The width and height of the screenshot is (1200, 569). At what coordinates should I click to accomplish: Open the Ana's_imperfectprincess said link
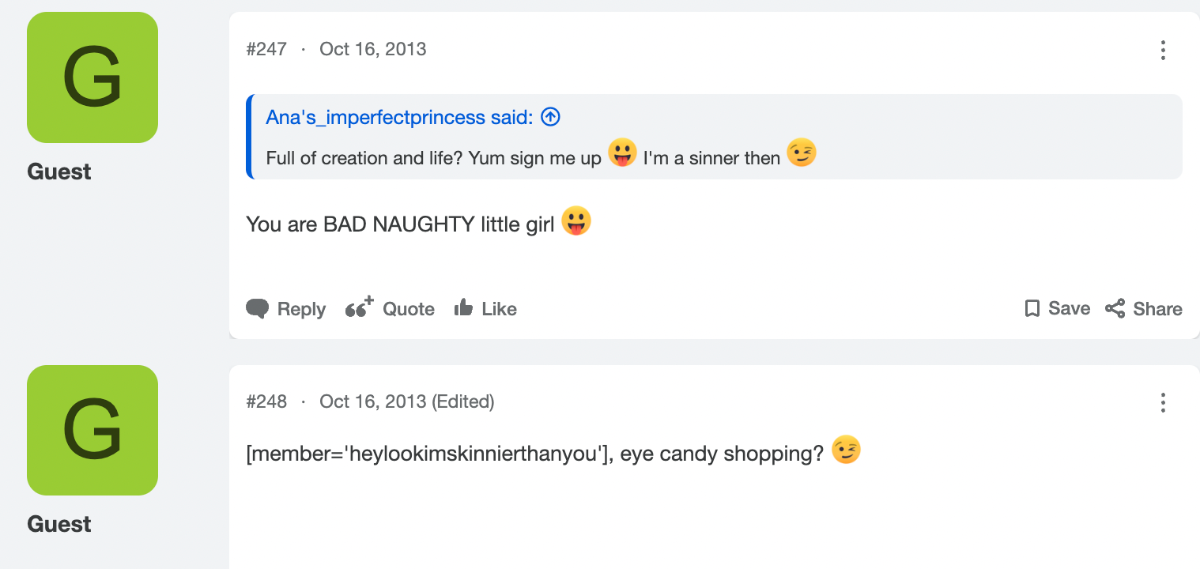399,118
